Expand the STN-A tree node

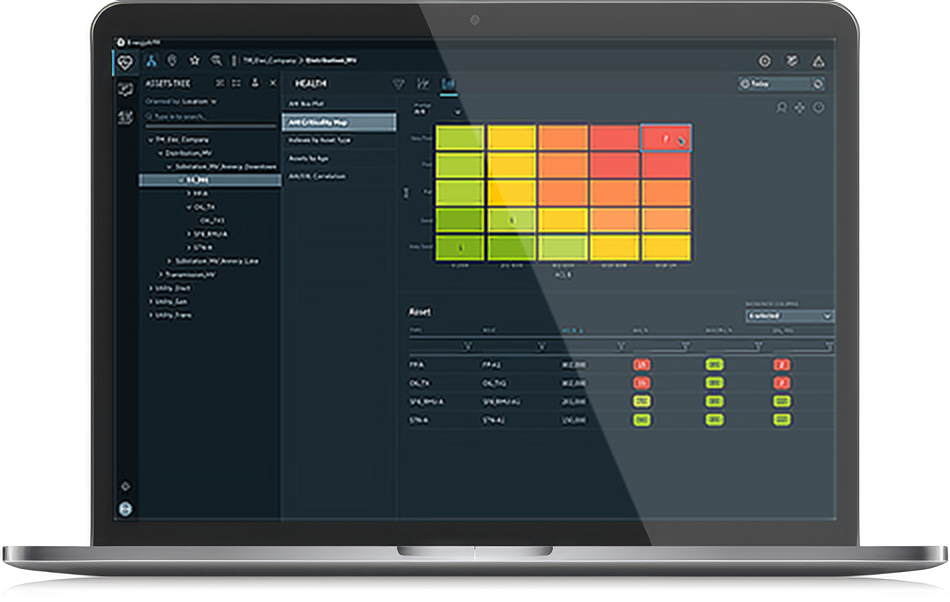[x=189, y=247]
